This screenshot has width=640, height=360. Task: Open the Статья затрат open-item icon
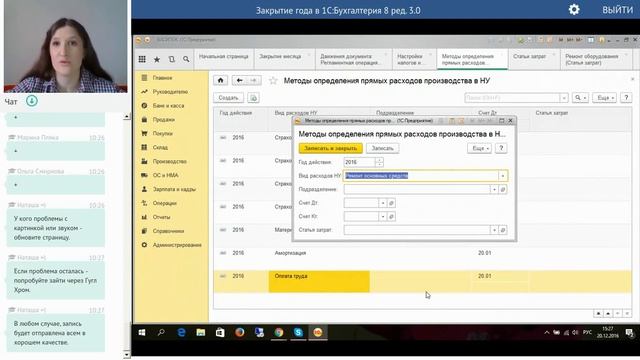[x=503, y=230]
